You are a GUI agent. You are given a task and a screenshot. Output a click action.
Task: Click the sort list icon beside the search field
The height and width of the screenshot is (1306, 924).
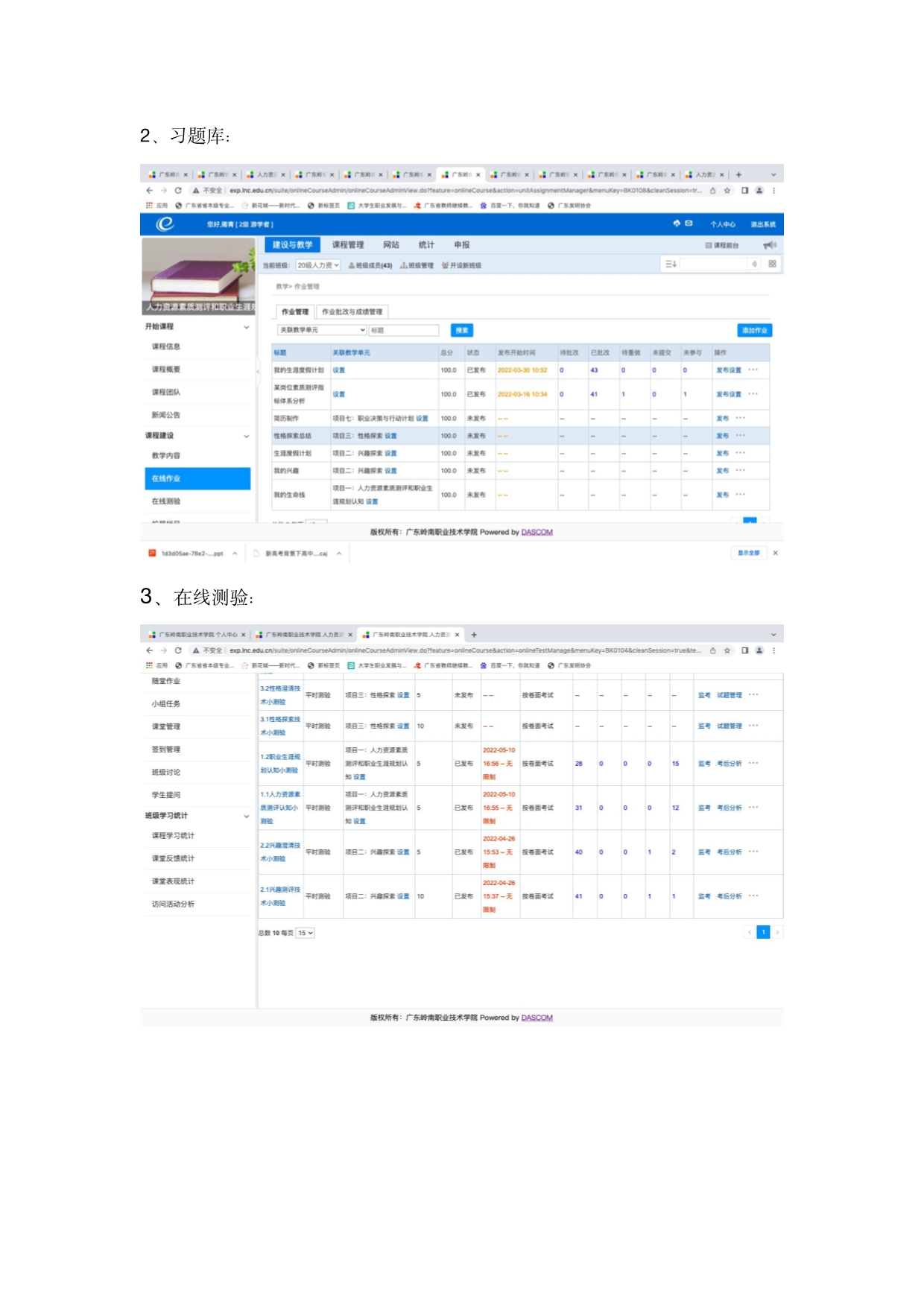pos(671,264)
